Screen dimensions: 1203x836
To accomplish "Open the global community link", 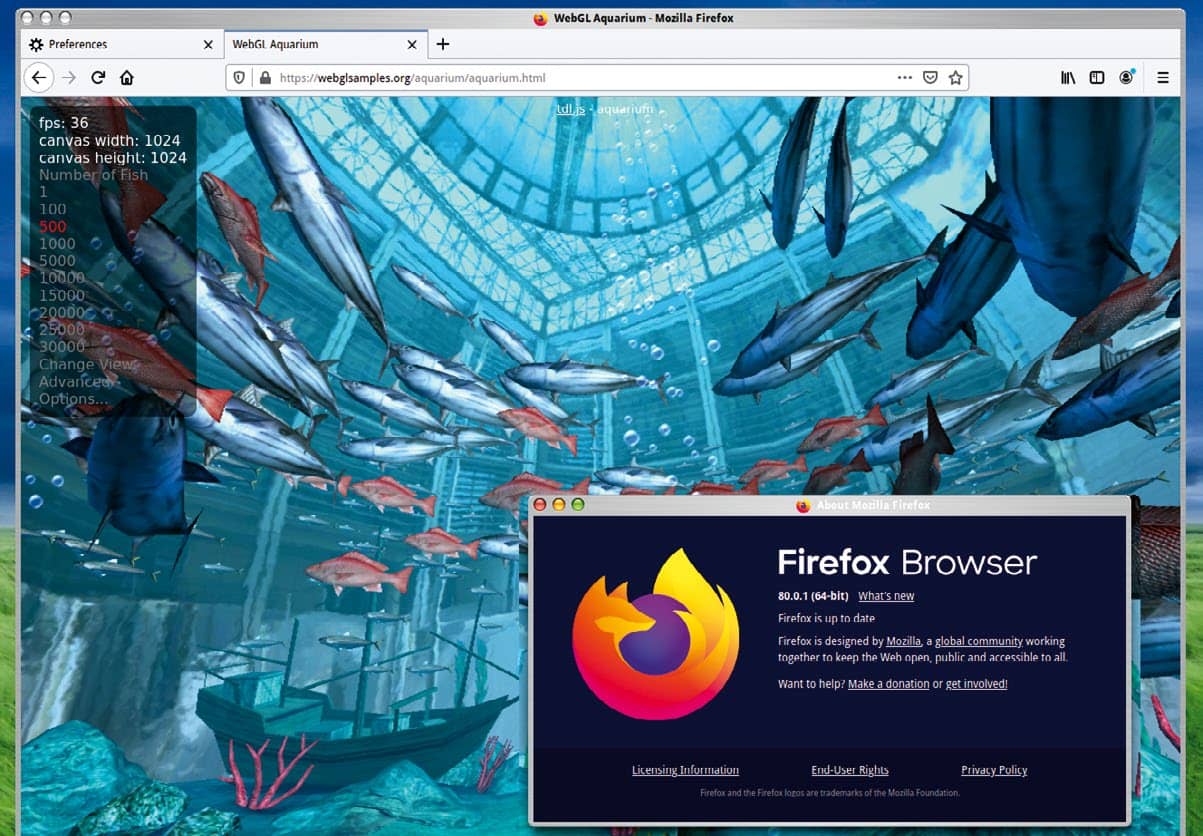I will [x=979, y=641].
